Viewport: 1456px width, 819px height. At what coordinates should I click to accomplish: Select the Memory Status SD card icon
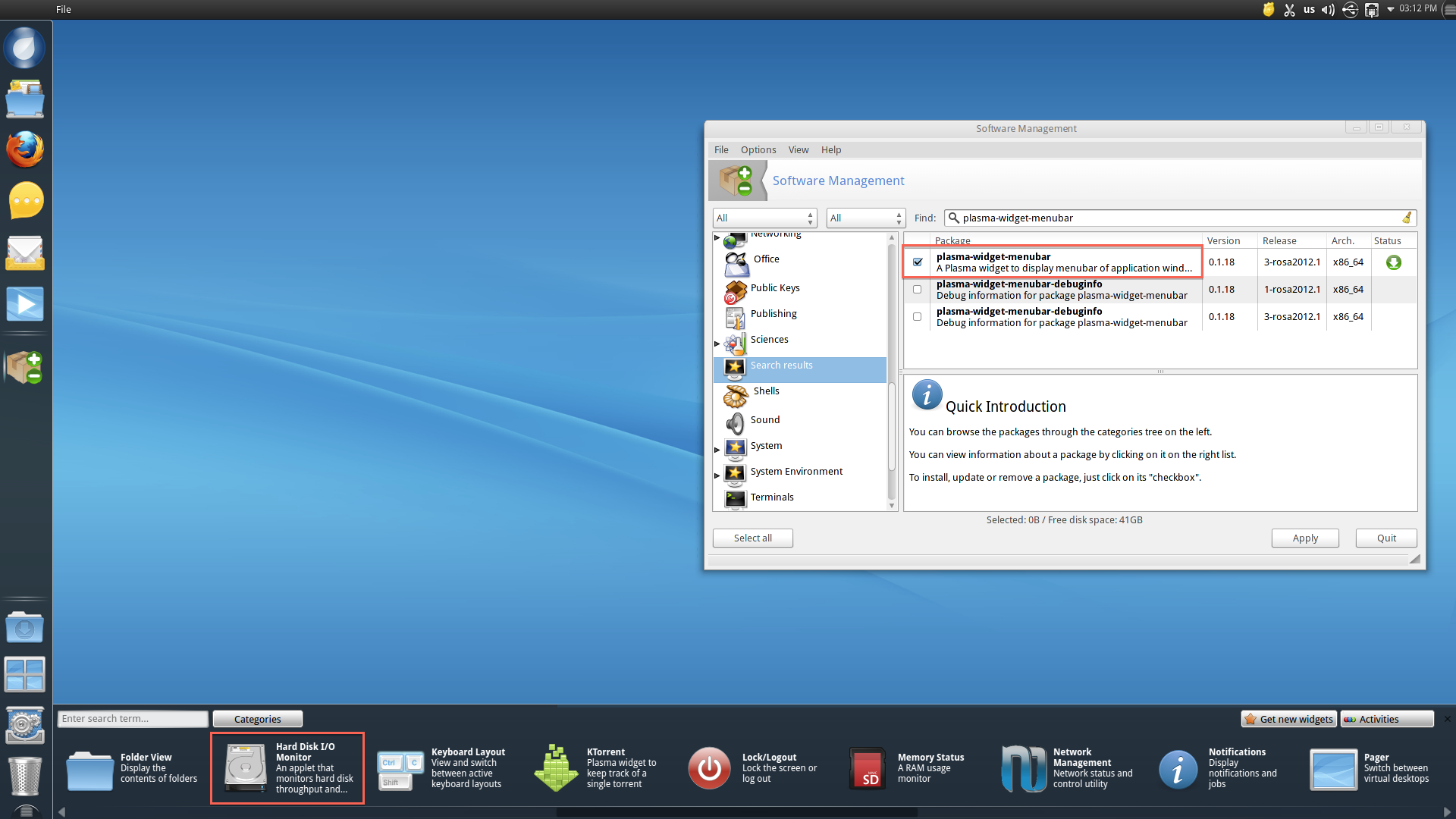tap(868, 769)
